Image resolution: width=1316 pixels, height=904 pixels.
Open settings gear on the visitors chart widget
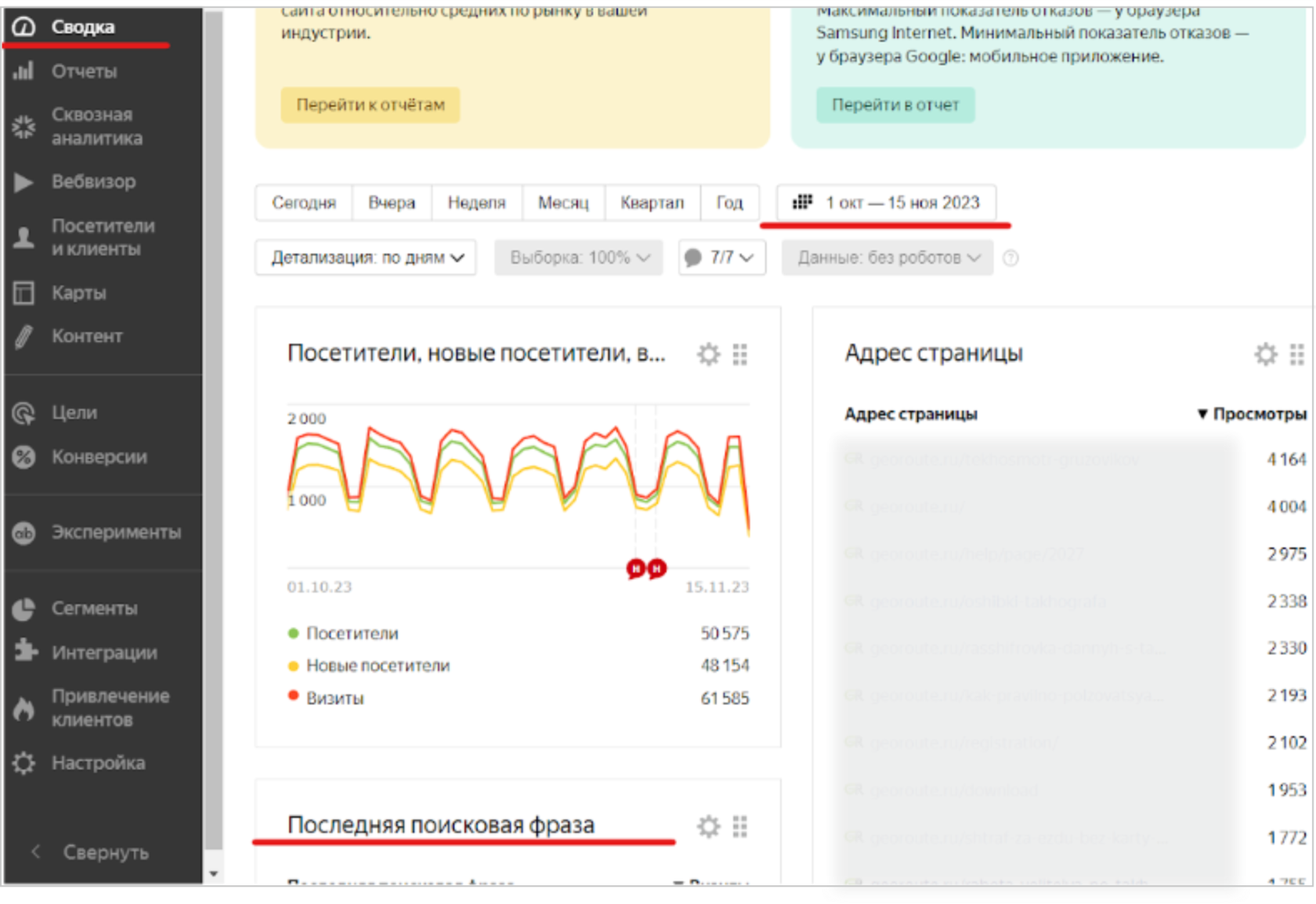click(709, 353)
